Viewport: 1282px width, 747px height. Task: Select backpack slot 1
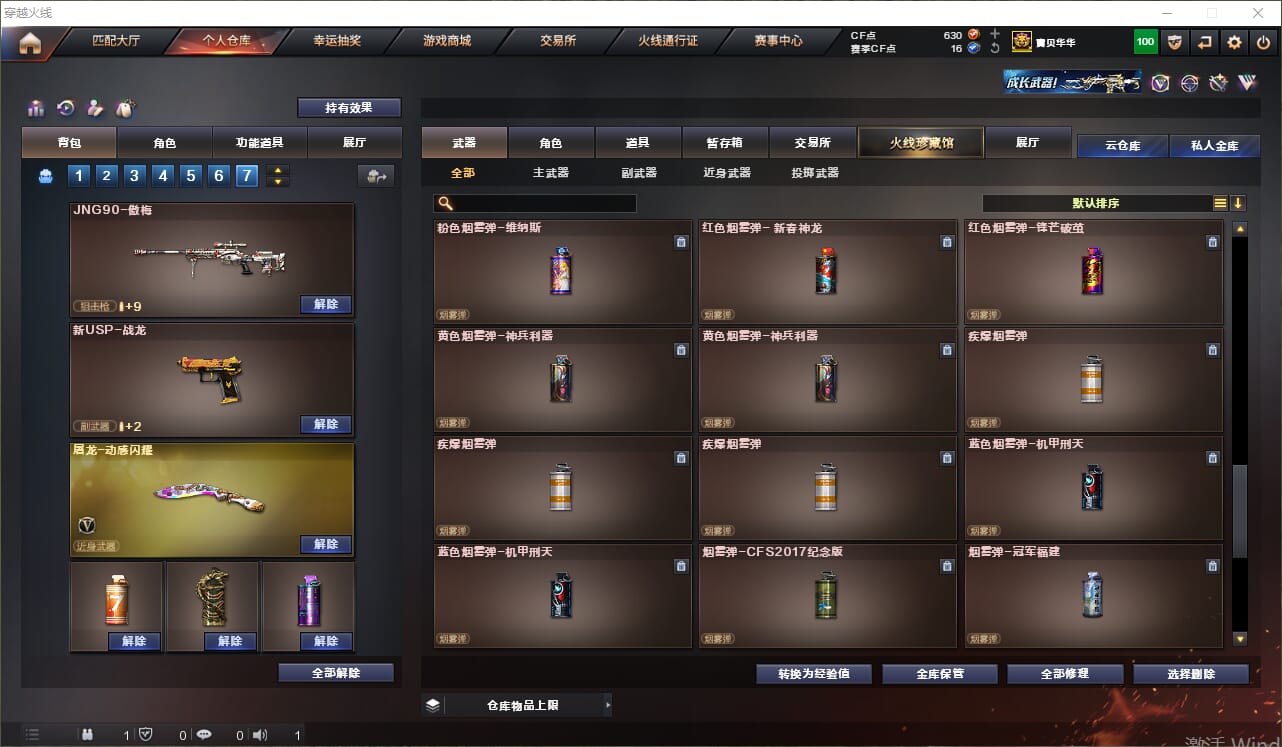point(79,176)
